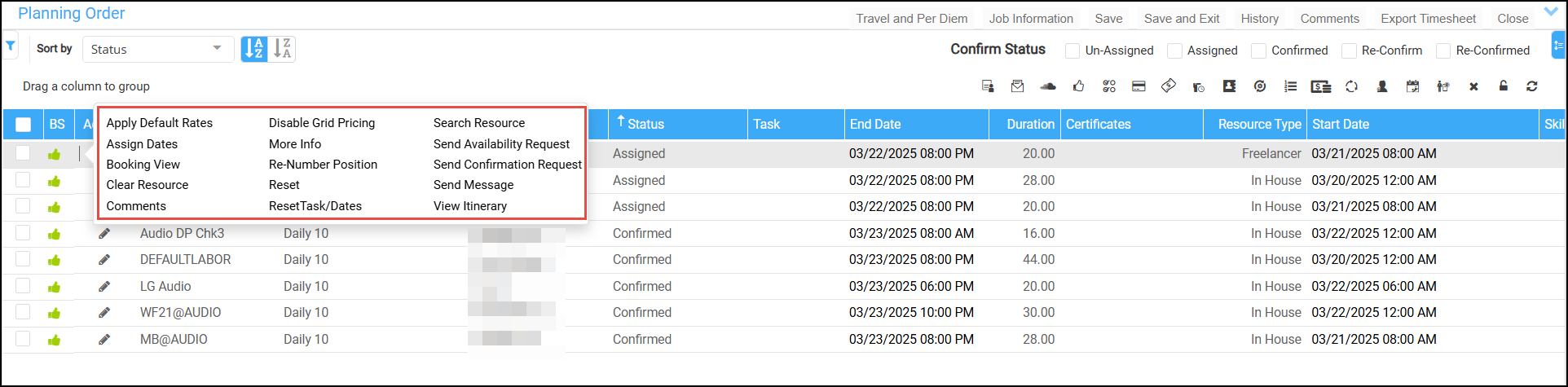Viewport: 1568px width, 387px height.
Task: Sort descending with the Z-A button
Action: point(282,49)
